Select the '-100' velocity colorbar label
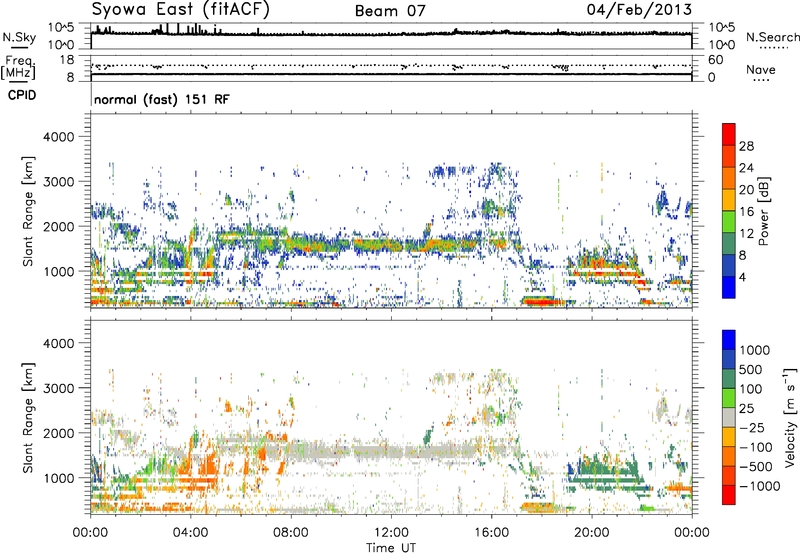Viewport: 800px width, 554px height. pos(755,447)
